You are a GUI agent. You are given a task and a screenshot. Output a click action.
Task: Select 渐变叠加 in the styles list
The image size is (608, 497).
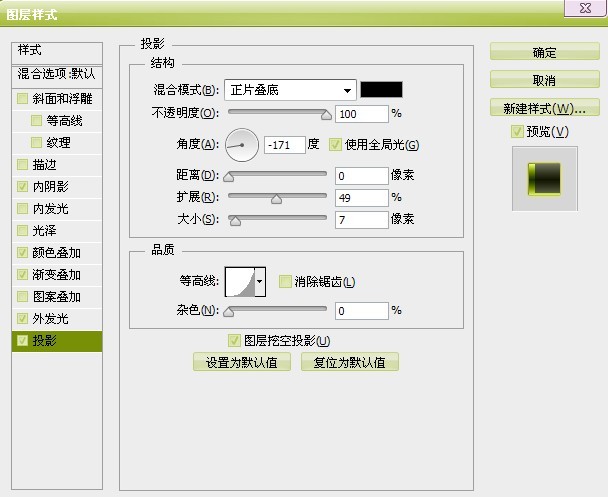[x=57, y=275]
